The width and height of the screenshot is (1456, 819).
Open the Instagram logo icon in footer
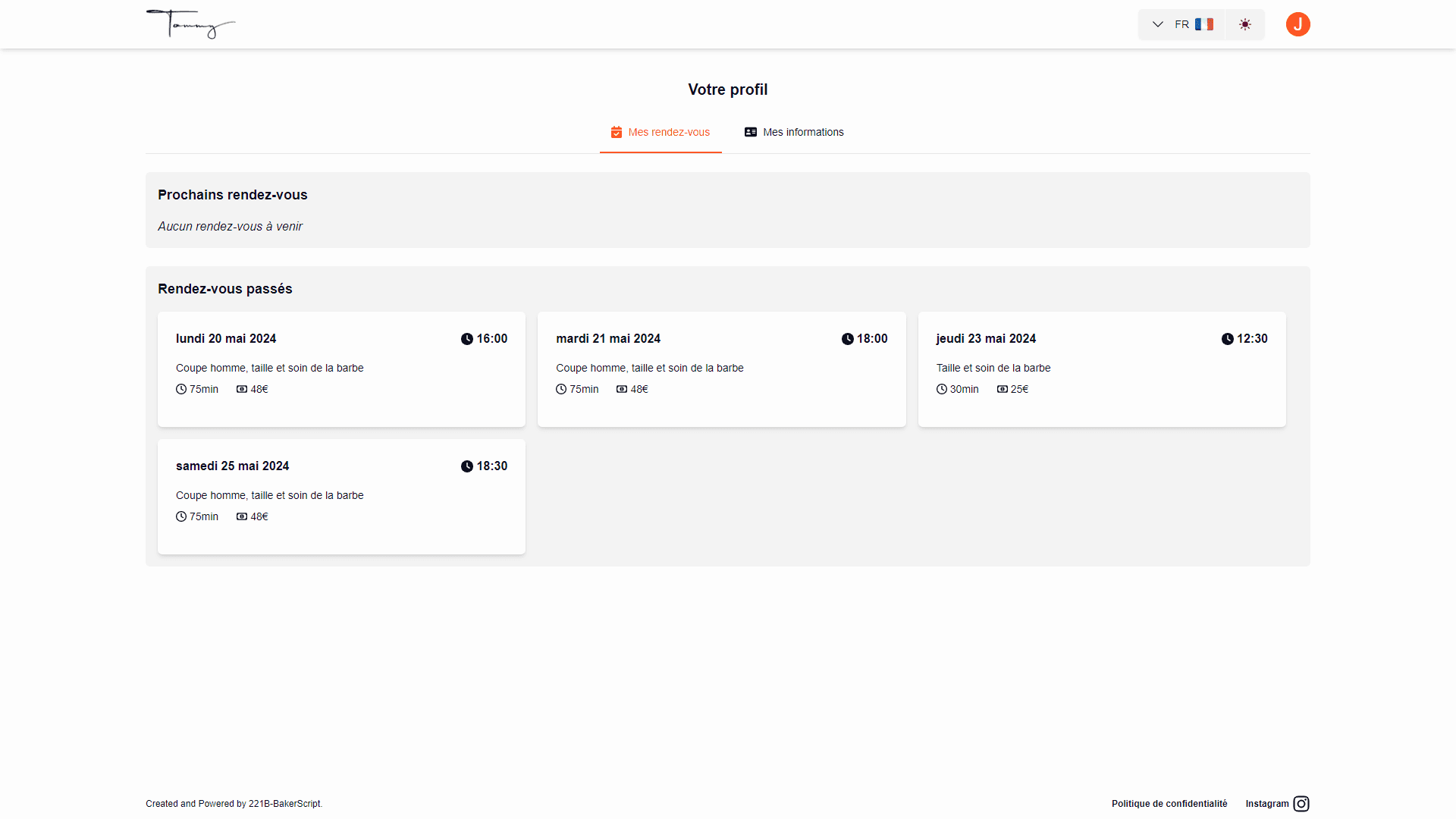tap(1301, 804)
